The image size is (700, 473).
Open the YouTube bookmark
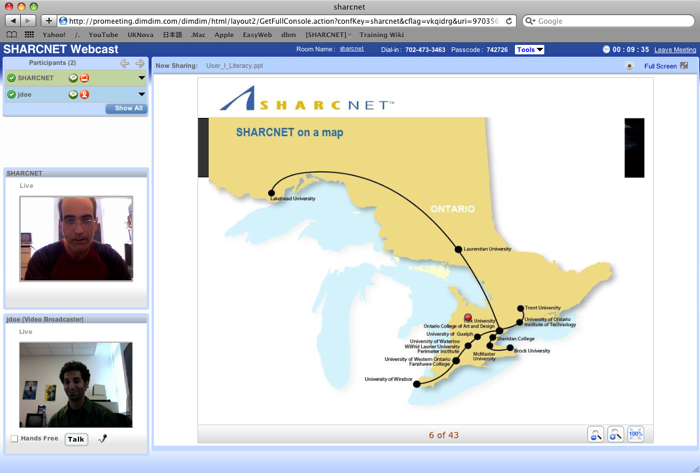point(103,34)
